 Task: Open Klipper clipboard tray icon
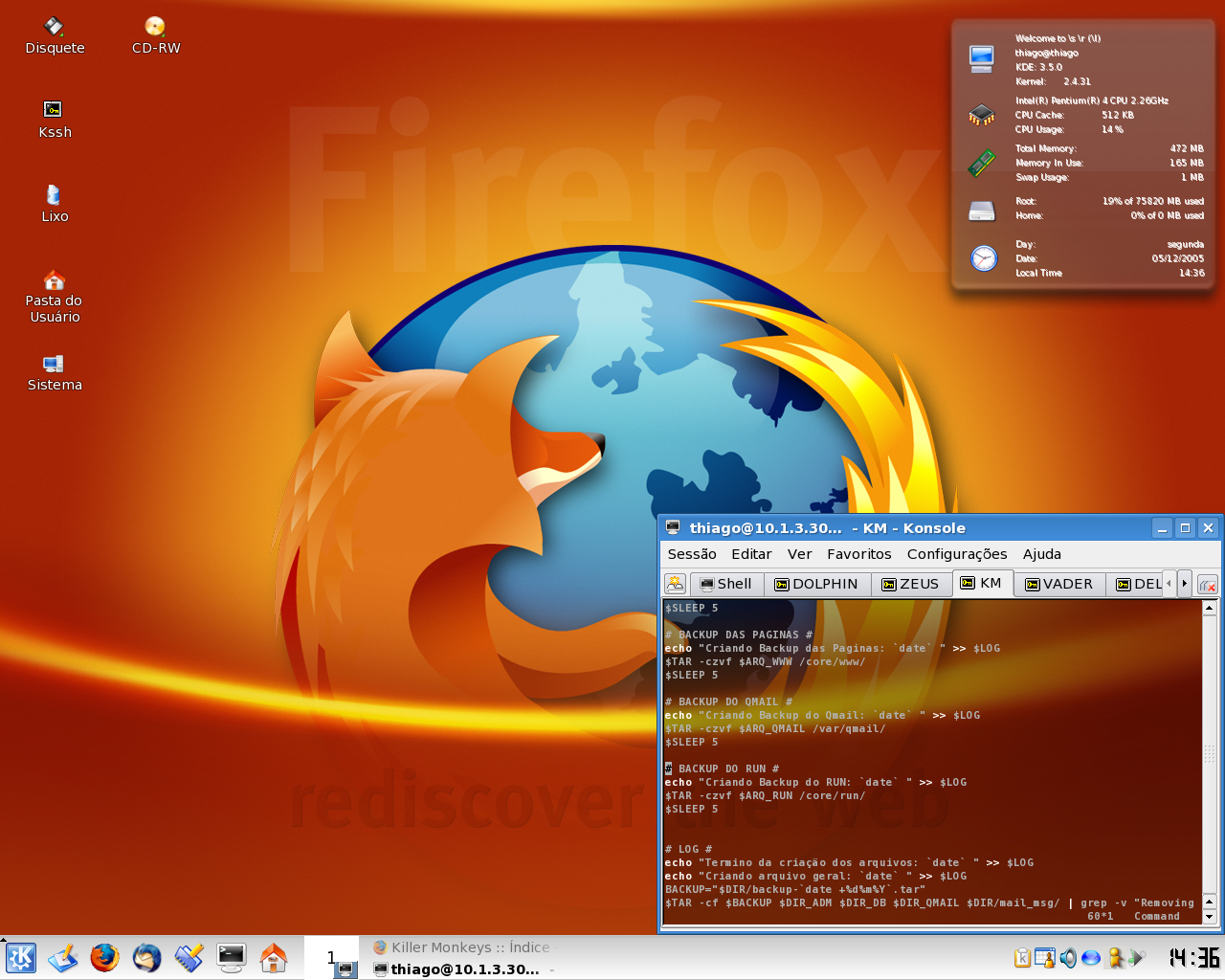click(x=1022, y=958)
